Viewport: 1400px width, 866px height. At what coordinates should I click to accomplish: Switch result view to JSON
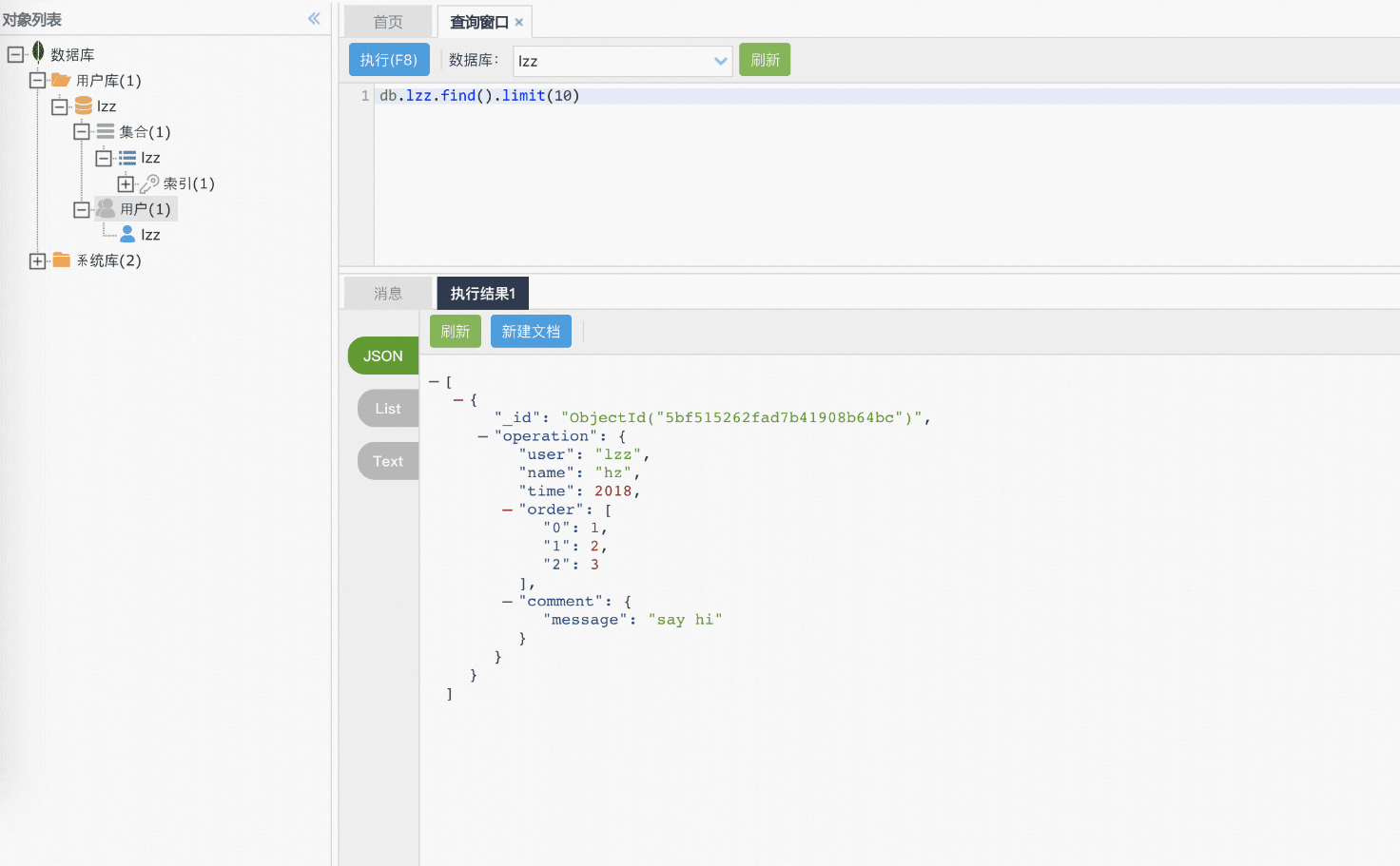pos(383,356)
